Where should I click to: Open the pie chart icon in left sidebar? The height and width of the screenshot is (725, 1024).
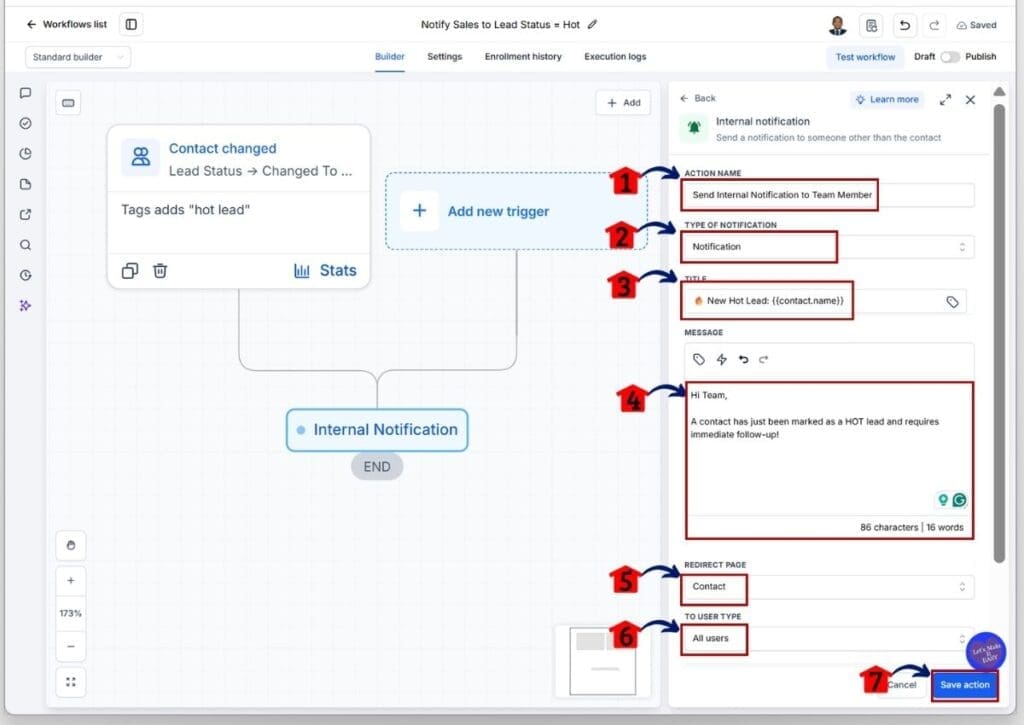[25, 153]
